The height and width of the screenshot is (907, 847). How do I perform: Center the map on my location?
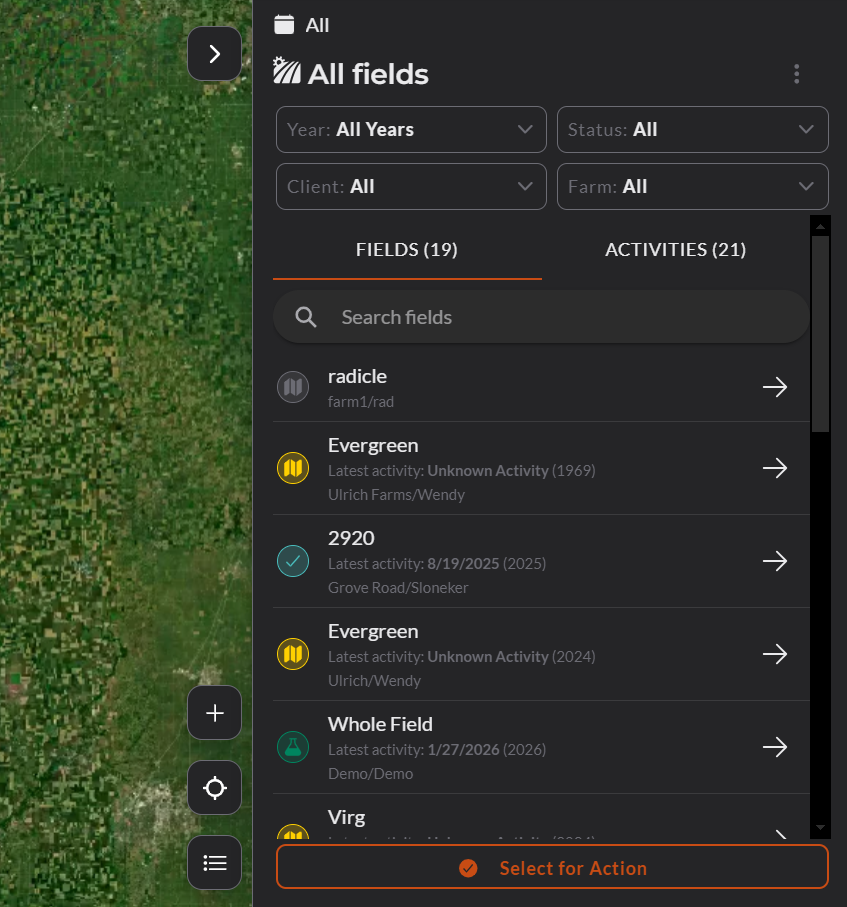214,788
